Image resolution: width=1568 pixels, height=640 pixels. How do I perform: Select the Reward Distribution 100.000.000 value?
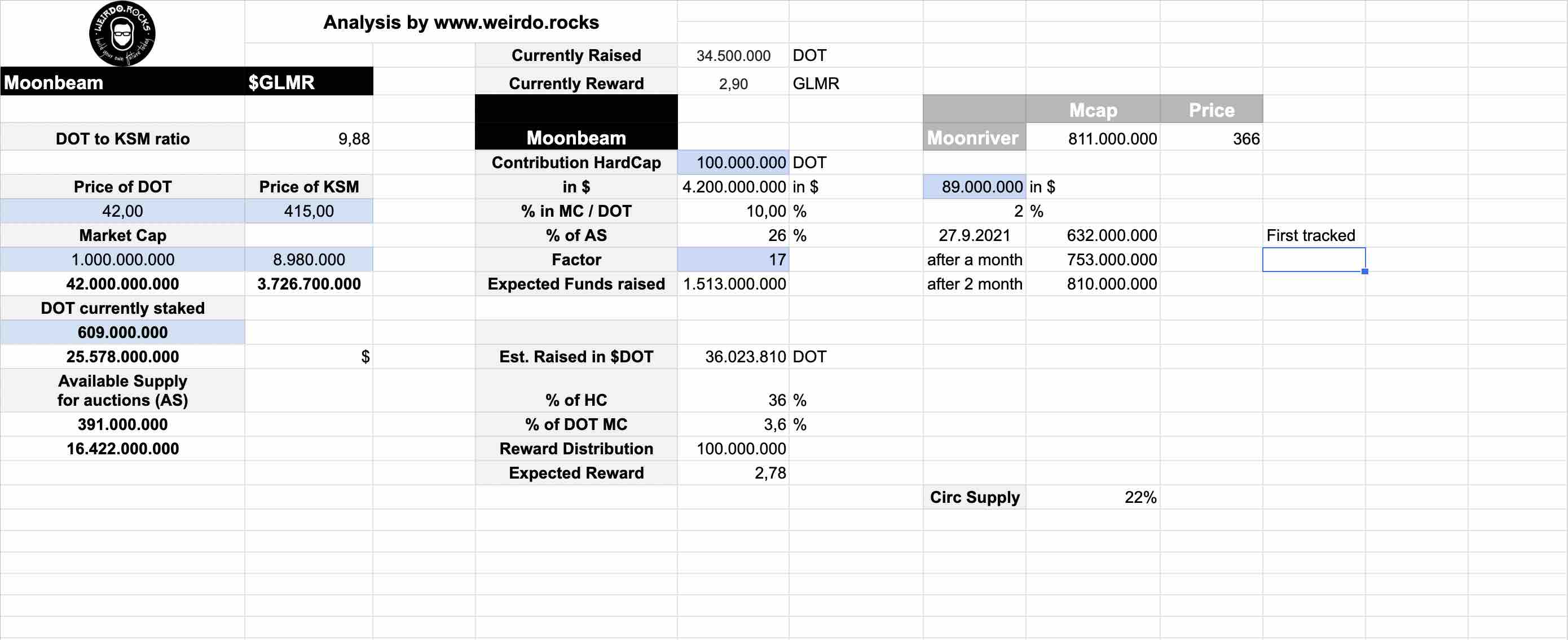[x=733, y=449]
